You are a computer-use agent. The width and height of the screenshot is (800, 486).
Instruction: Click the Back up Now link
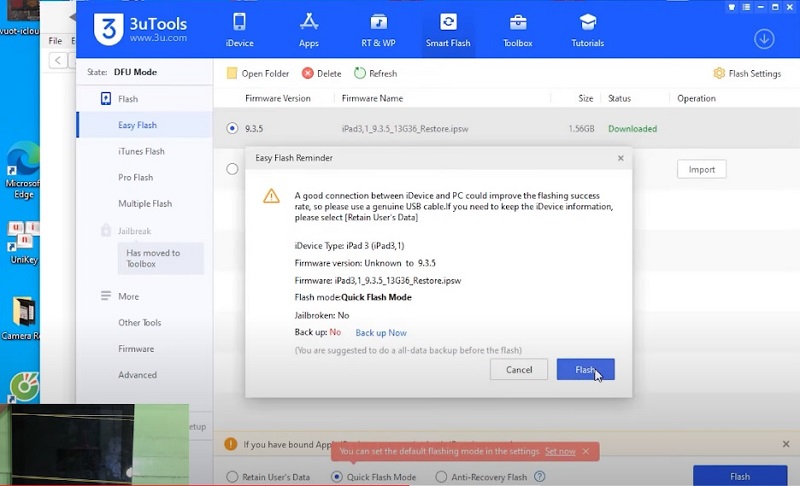pos(381,332)
